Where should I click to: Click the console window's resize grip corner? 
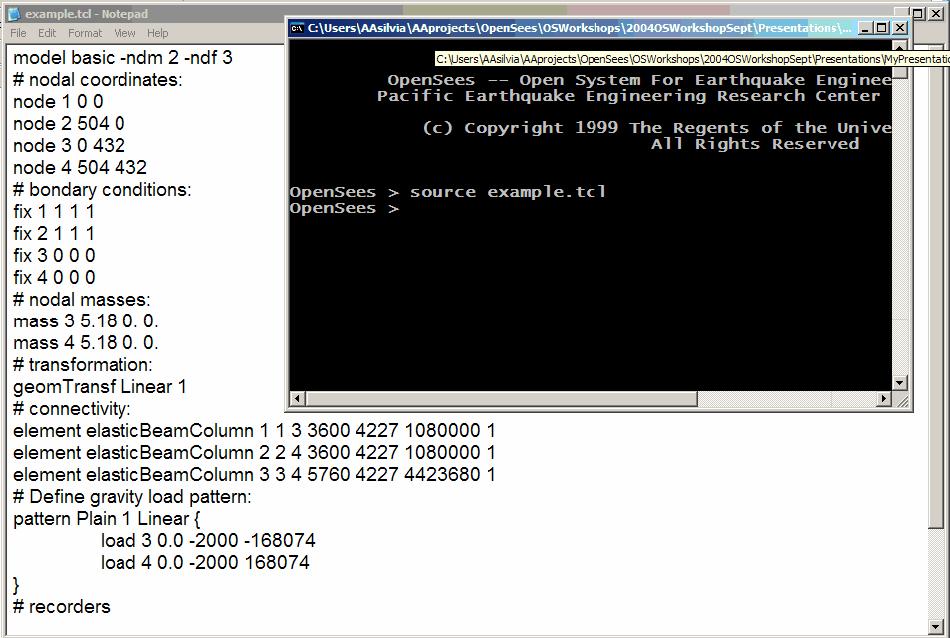pyautogui.click(x=902, y=400)
